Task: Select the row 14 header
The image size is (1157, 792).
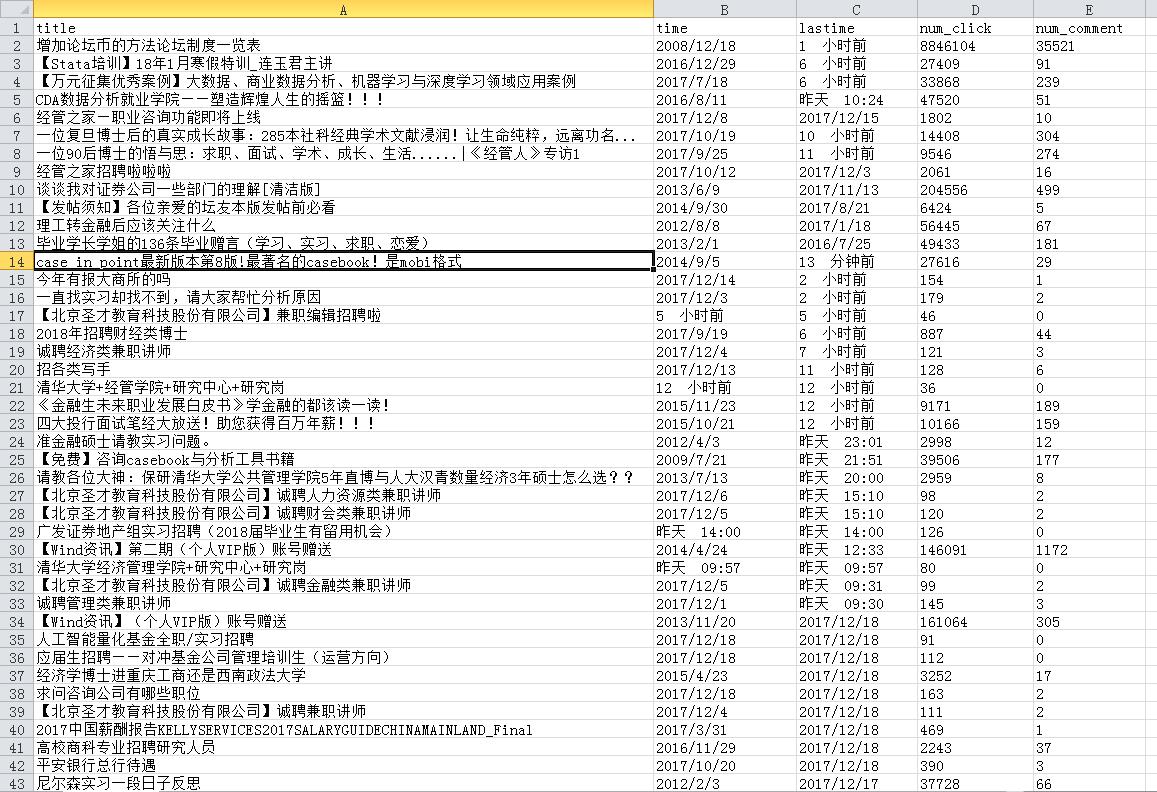Action: pos(16,262)
